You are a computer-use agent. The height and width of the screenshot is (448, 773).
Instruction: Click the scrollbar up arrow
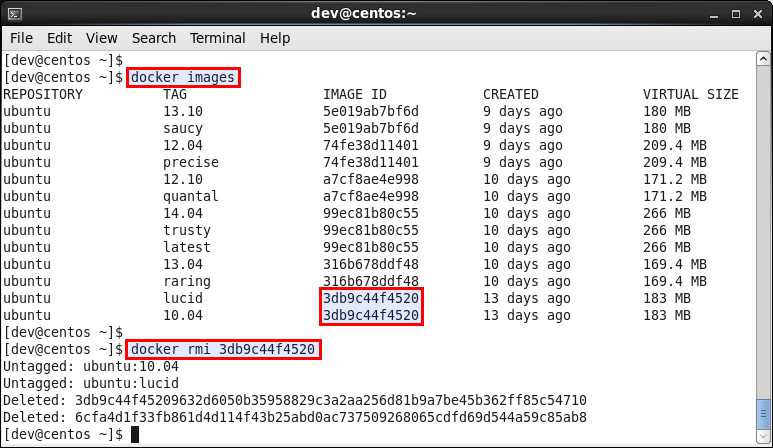point(763,59)
